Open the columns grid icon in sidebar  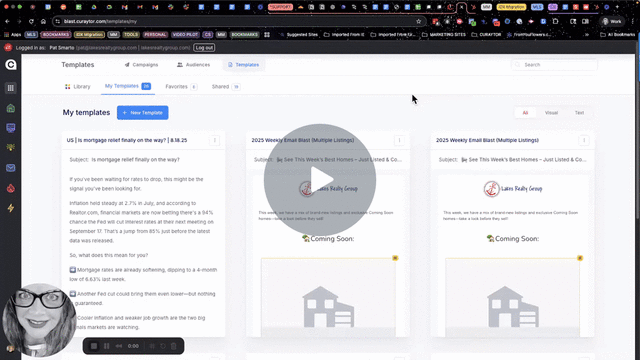coord(11,88)
